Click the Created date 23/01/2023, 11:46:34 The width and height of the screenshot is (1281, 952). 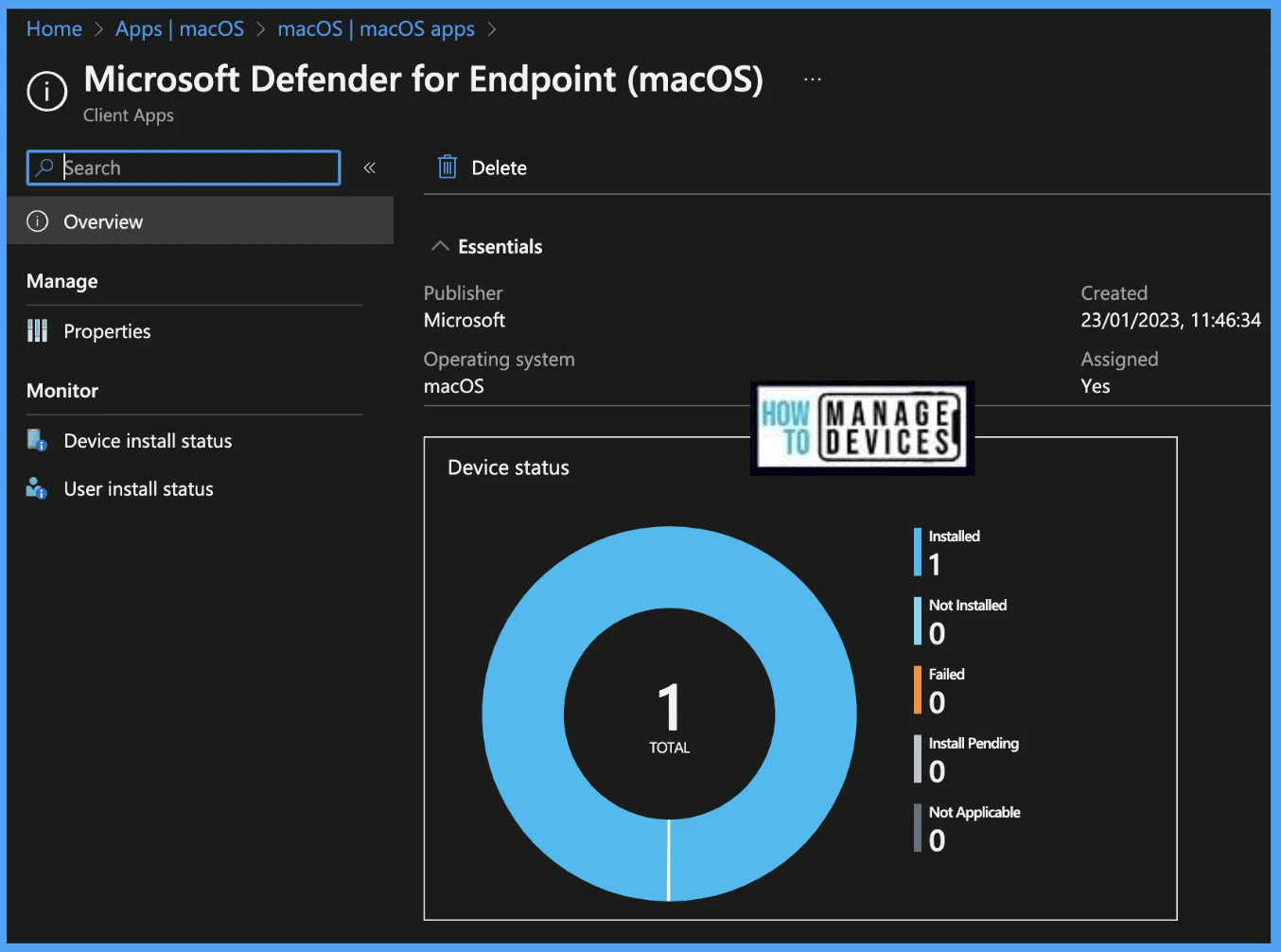pyautogui.click(x=1170, y=320)
